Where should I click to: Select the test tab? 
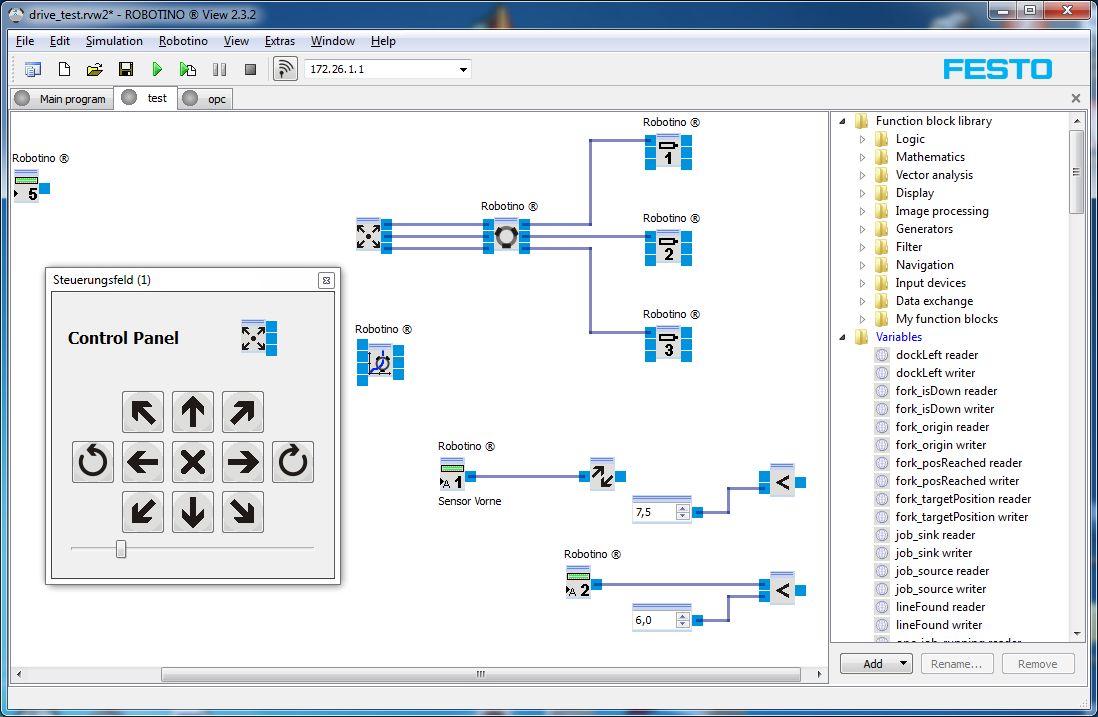point(146,98)
